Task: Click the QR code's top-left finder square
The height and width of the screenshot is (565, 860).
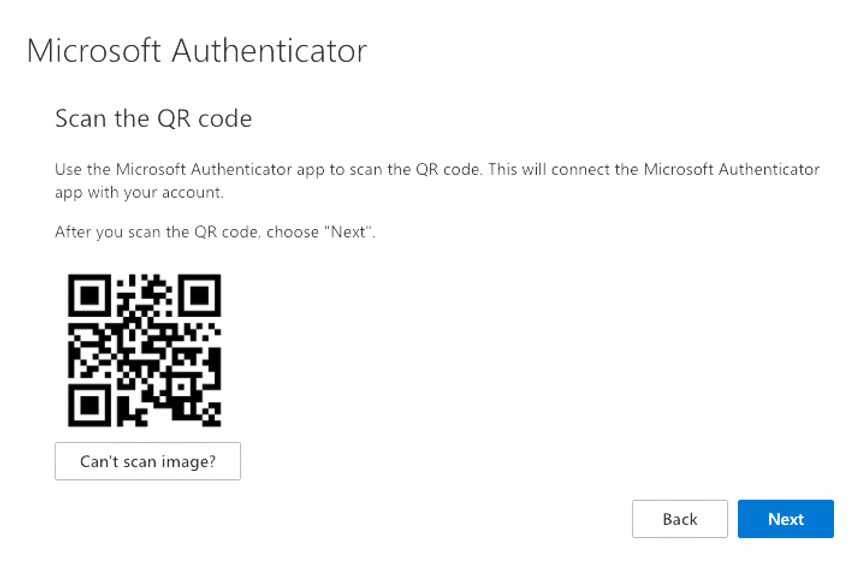Action: coord(89,296)
